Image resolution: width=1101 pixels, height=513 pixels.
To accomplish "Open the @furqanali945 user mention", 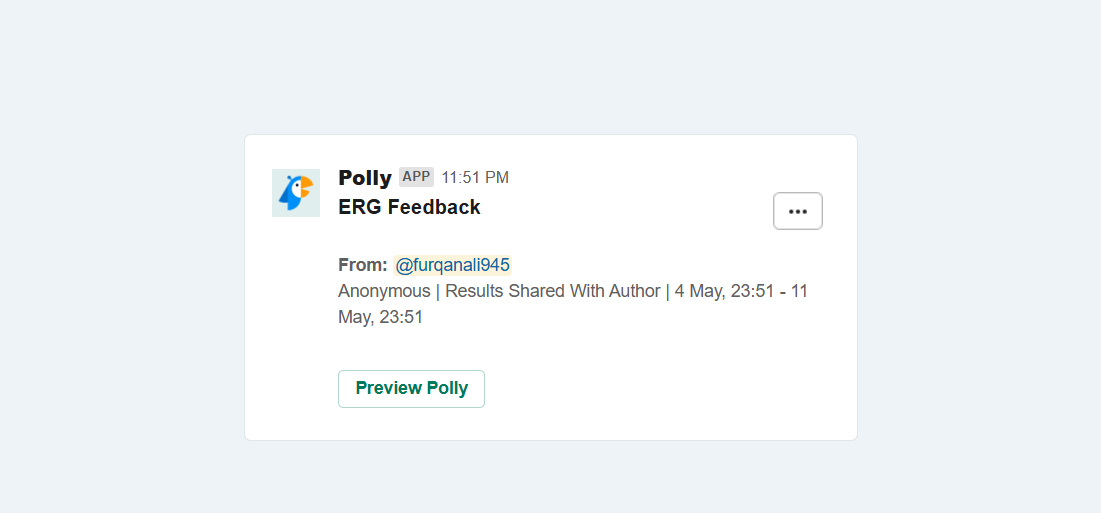I will pyautogui.click(x=452, y=265).
